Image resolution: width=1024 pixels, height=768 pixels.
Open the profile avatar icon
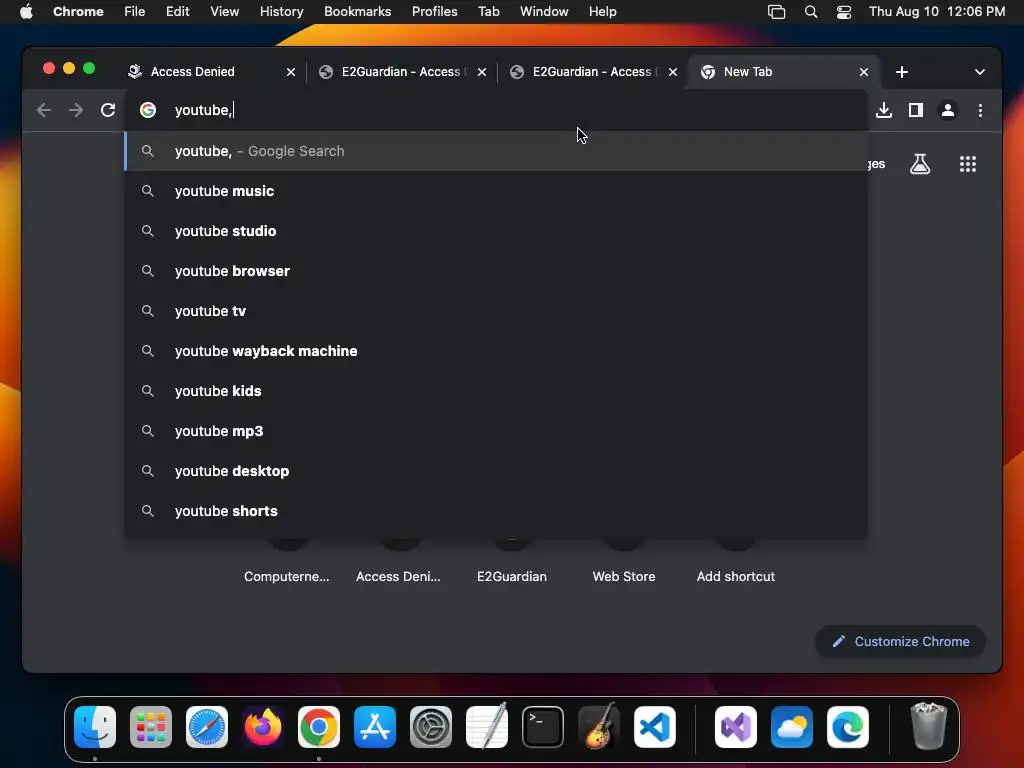point(948,110)
